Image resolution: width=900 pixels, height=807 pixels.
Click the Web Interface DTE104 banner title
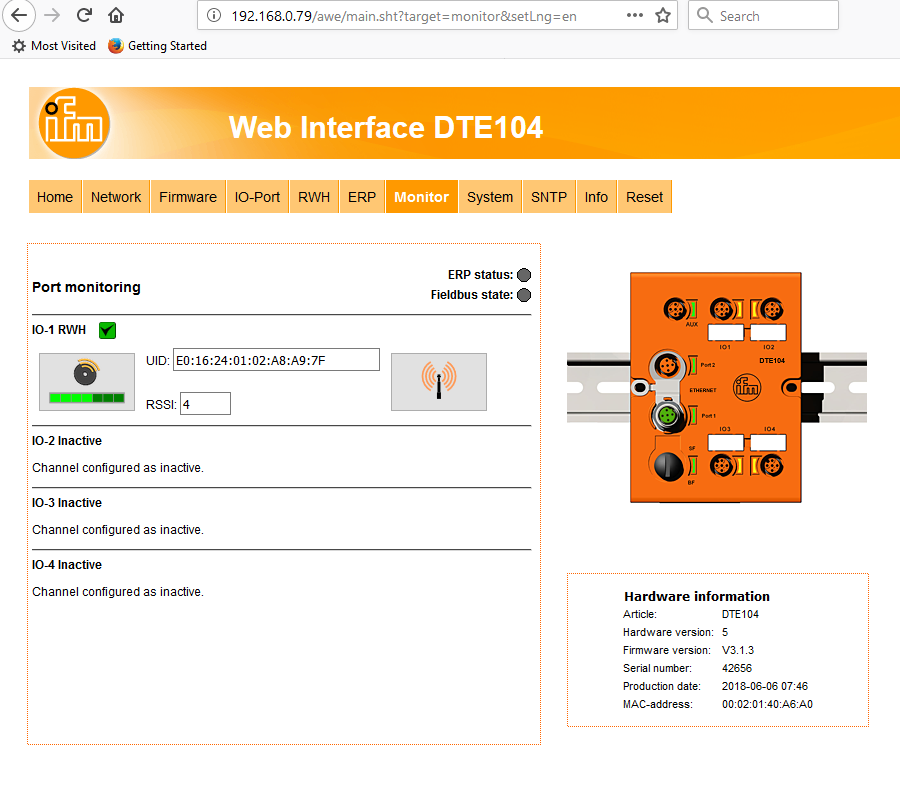pos(386,127)
